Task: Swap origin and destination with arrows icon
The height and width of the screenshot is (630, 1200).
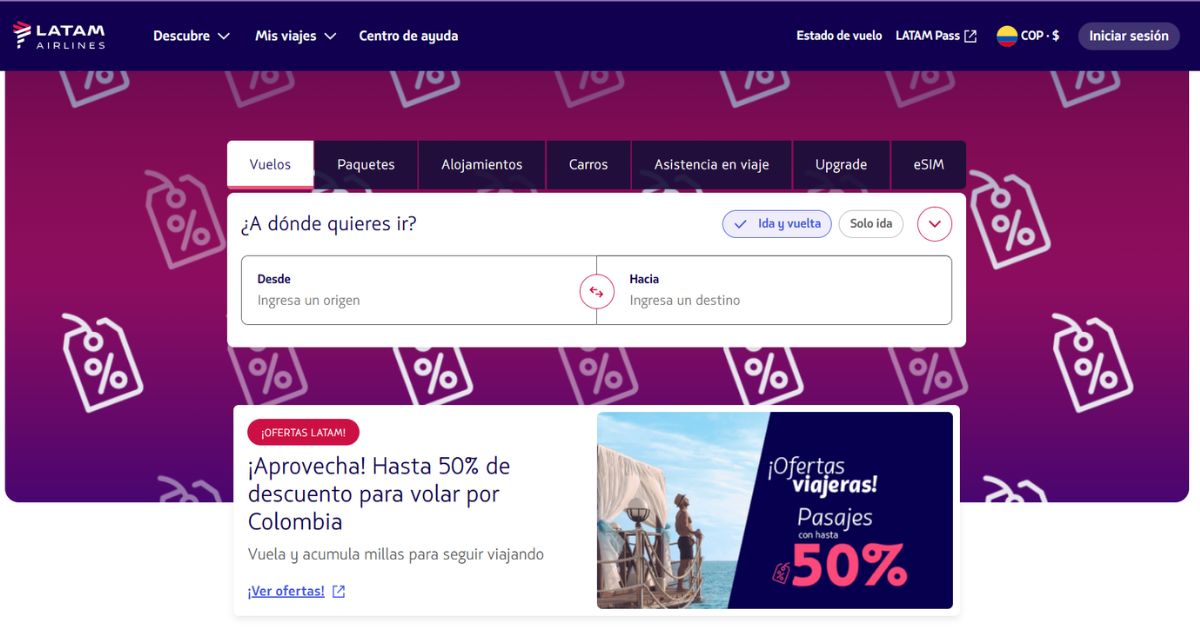Action: [x=597, y=291]
